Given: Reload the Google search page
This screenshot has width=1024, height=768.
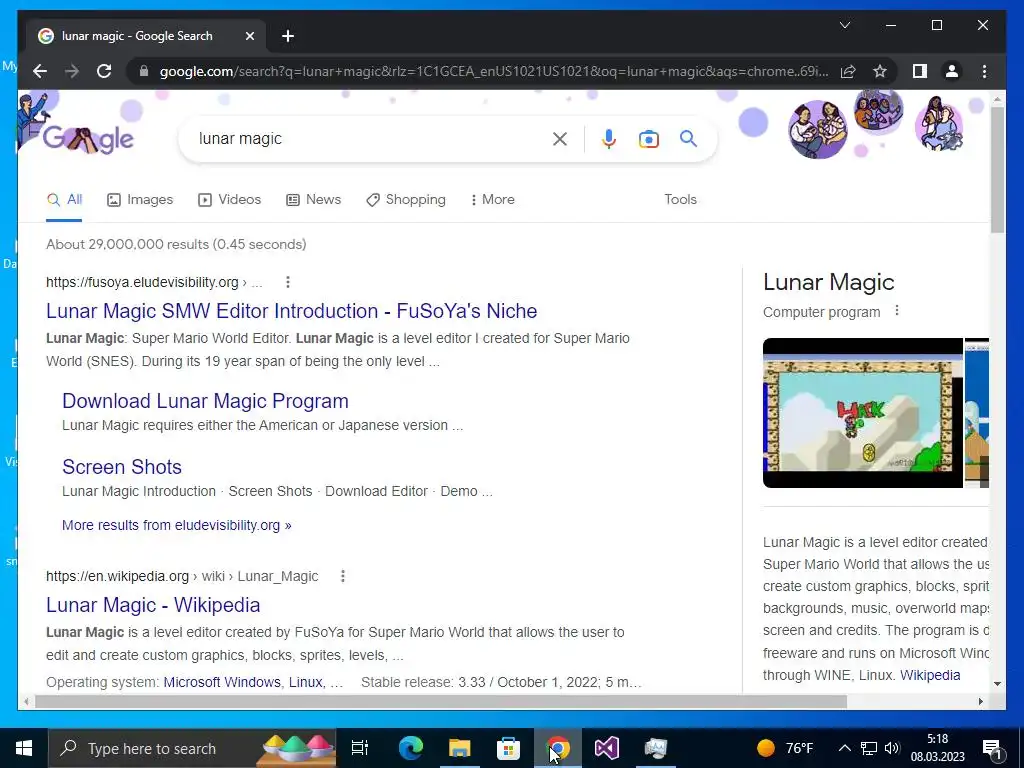Looking at the screenshot, I should 104,71.
